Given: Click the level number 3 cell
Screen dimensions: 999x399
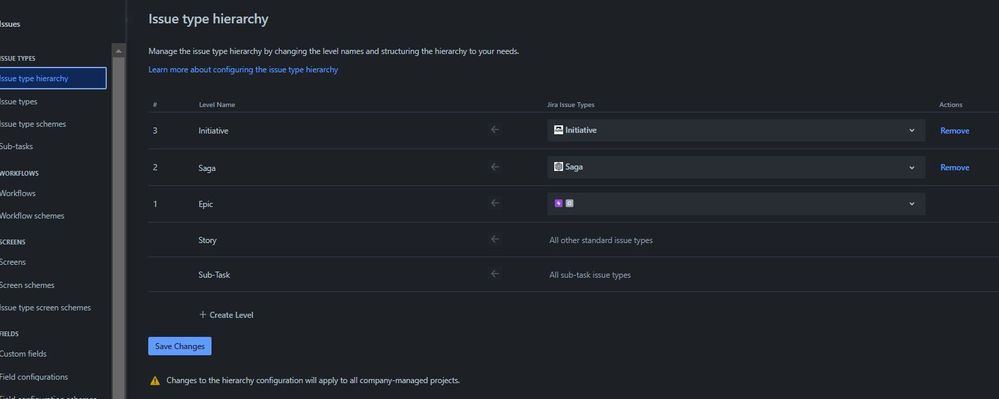Looking at the screenshot, I should [155, 130].
